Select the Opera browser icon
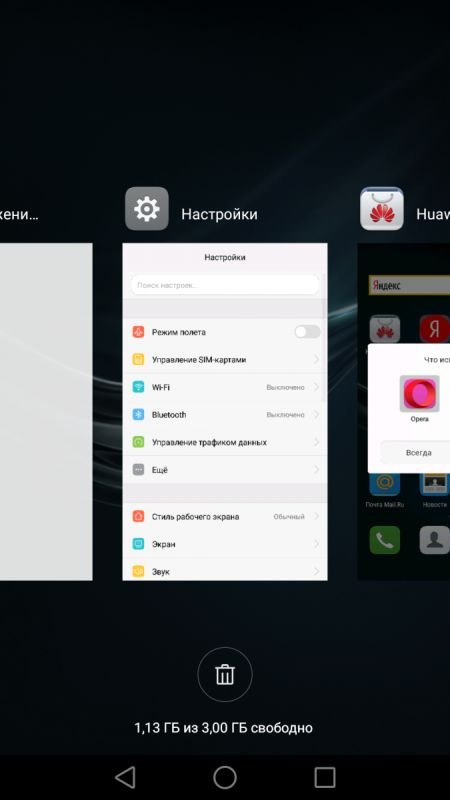This screenshot has width=450, height=800. coord(419,394)
